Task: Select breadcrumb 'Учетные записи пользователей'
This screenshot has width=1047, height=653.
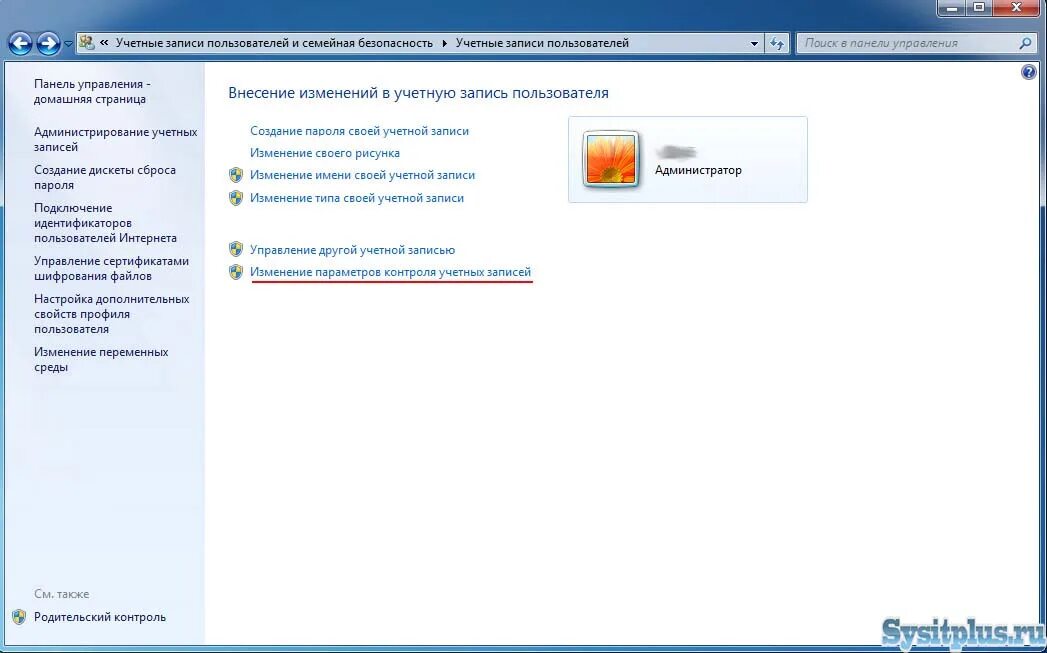Action: click(x=542, y=43)
